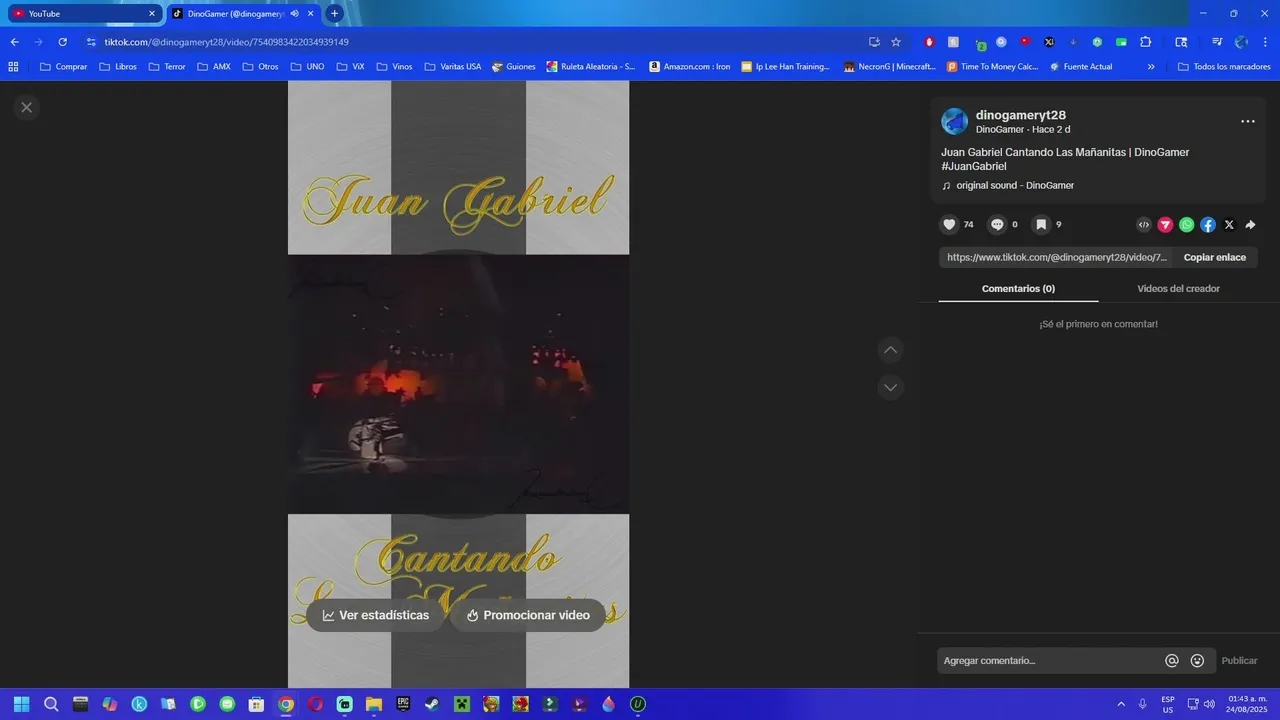This screenshot has height=720, width=1280.
Task: Open original sound - DinoGamer link
Action: coord(1015,185)
